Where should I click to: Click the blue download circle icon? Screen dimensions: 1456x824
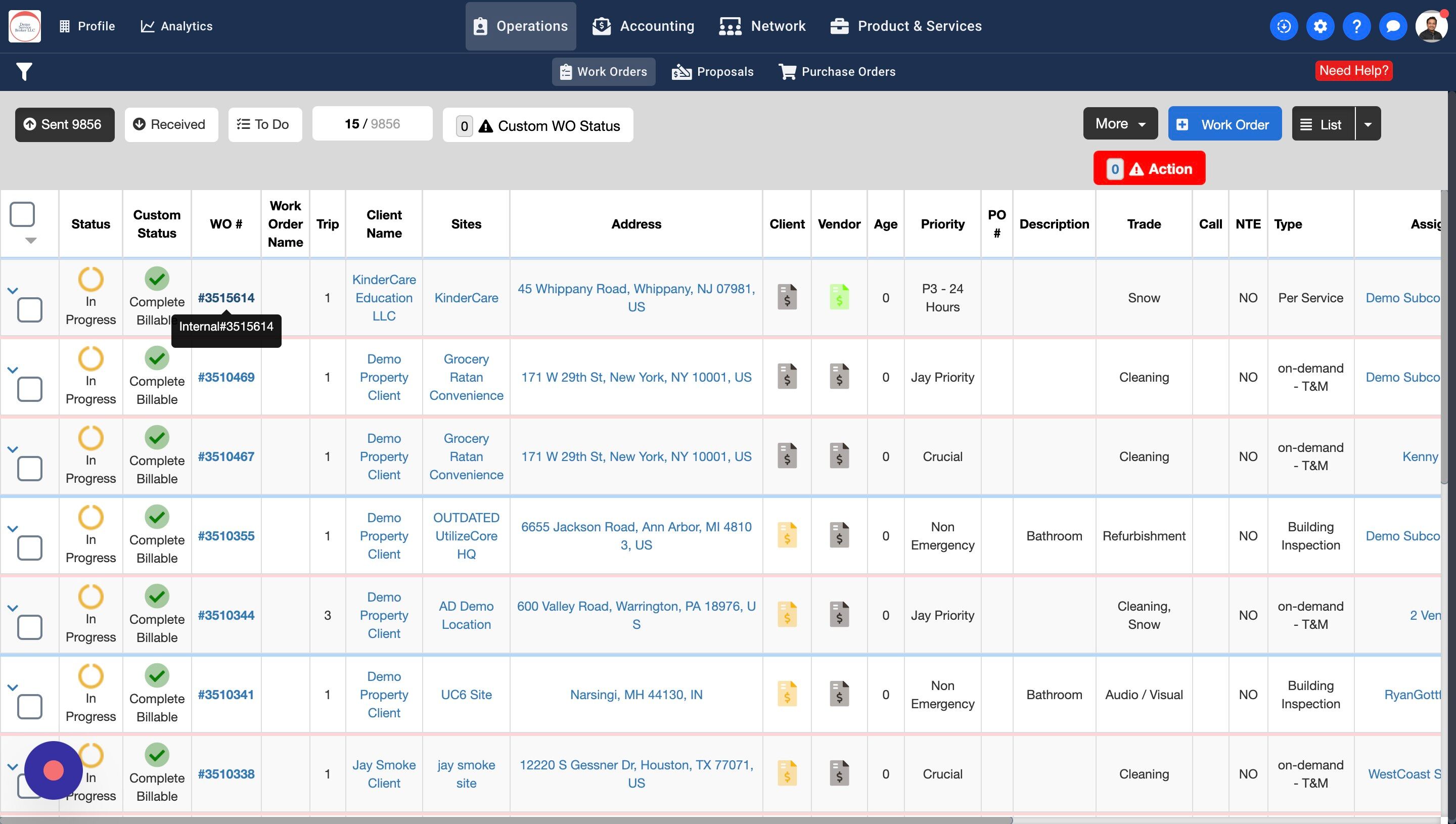pyautogui.click(x=1284, y=26)
